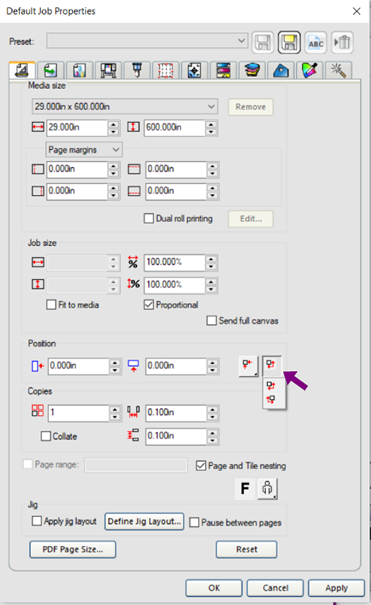Open the Media size 29.000in x 600.000in dropdown
Image resolution: width=371 pixels, height=605 pixels.
tap(125, 106)
